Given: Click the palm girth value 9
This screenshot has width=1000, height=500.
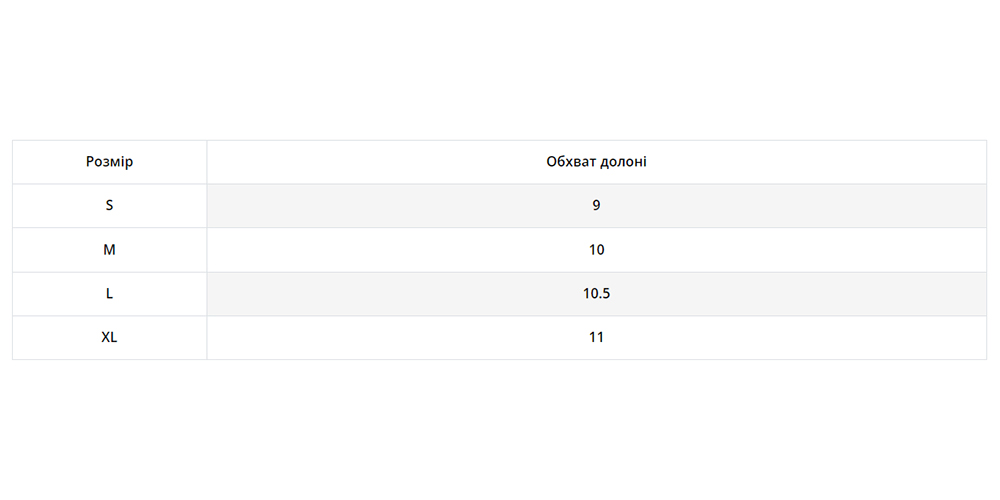Looking at the screenshot, I should (596, 206).
